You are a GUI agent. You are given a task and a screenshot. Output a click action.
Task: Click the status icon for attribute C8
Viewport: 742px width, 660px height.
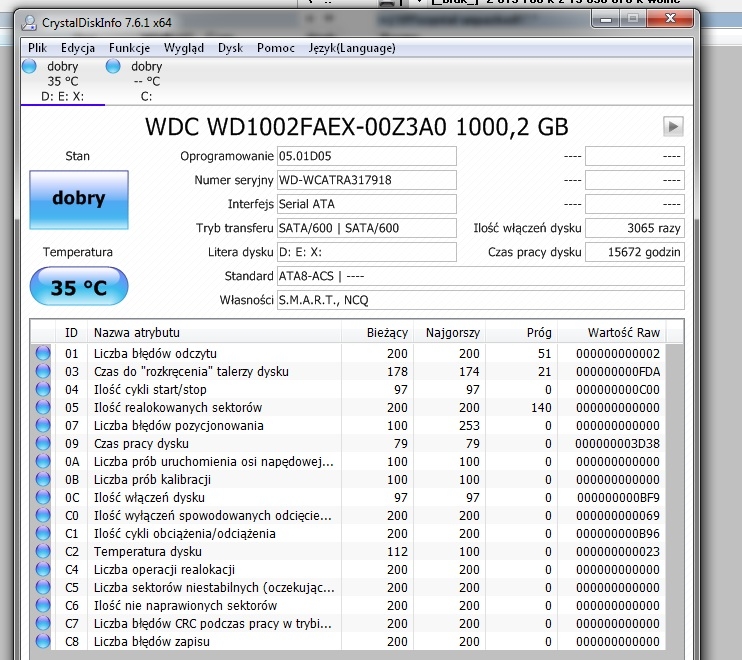43,641
